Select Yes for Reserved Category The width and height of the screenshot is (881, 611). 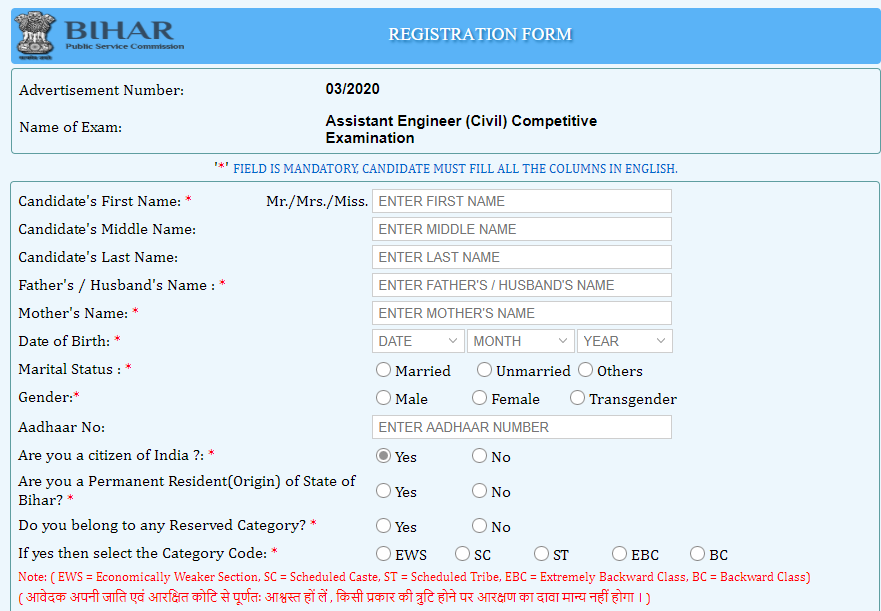click(383, 525)
